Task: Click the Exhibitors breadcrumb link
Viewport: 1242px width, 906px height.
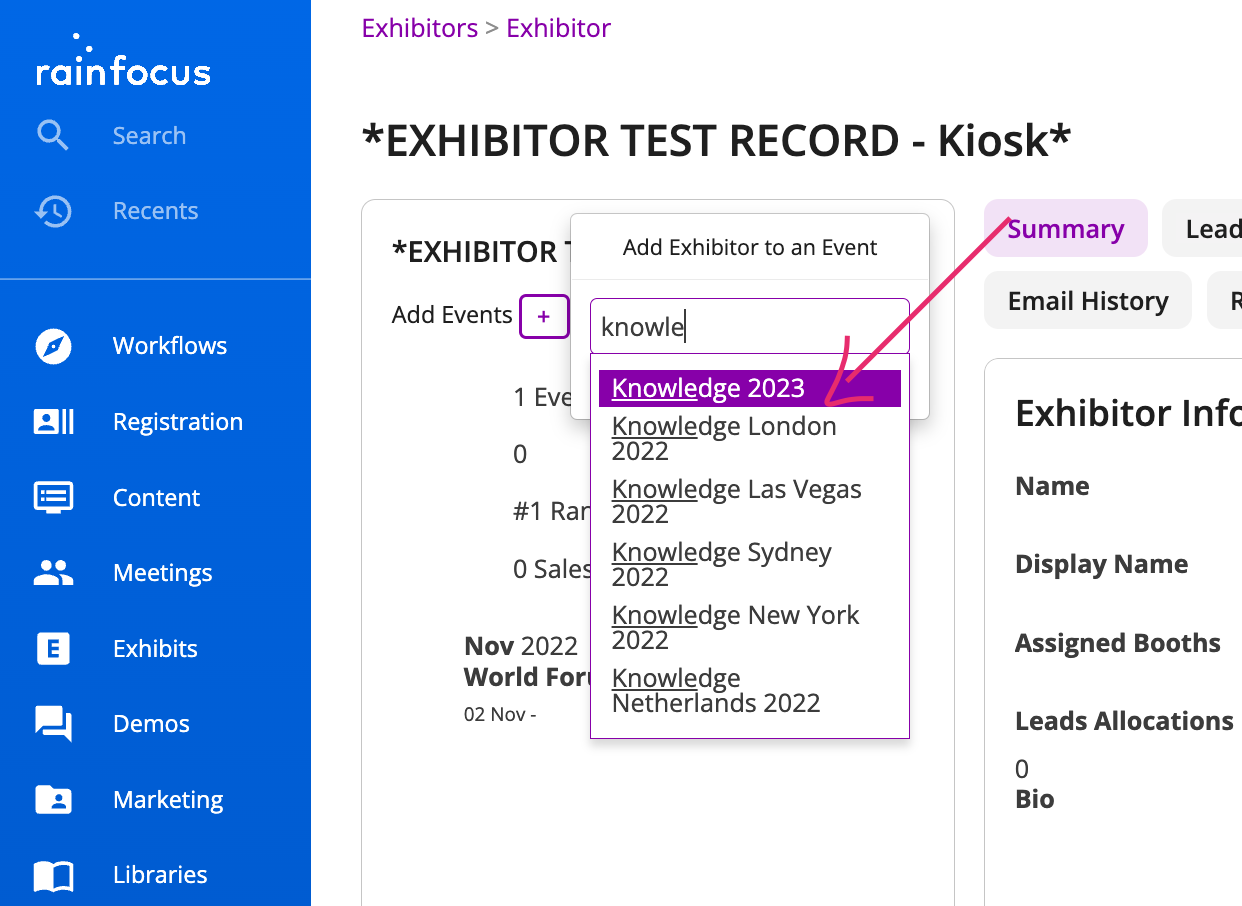Action: 420,28
